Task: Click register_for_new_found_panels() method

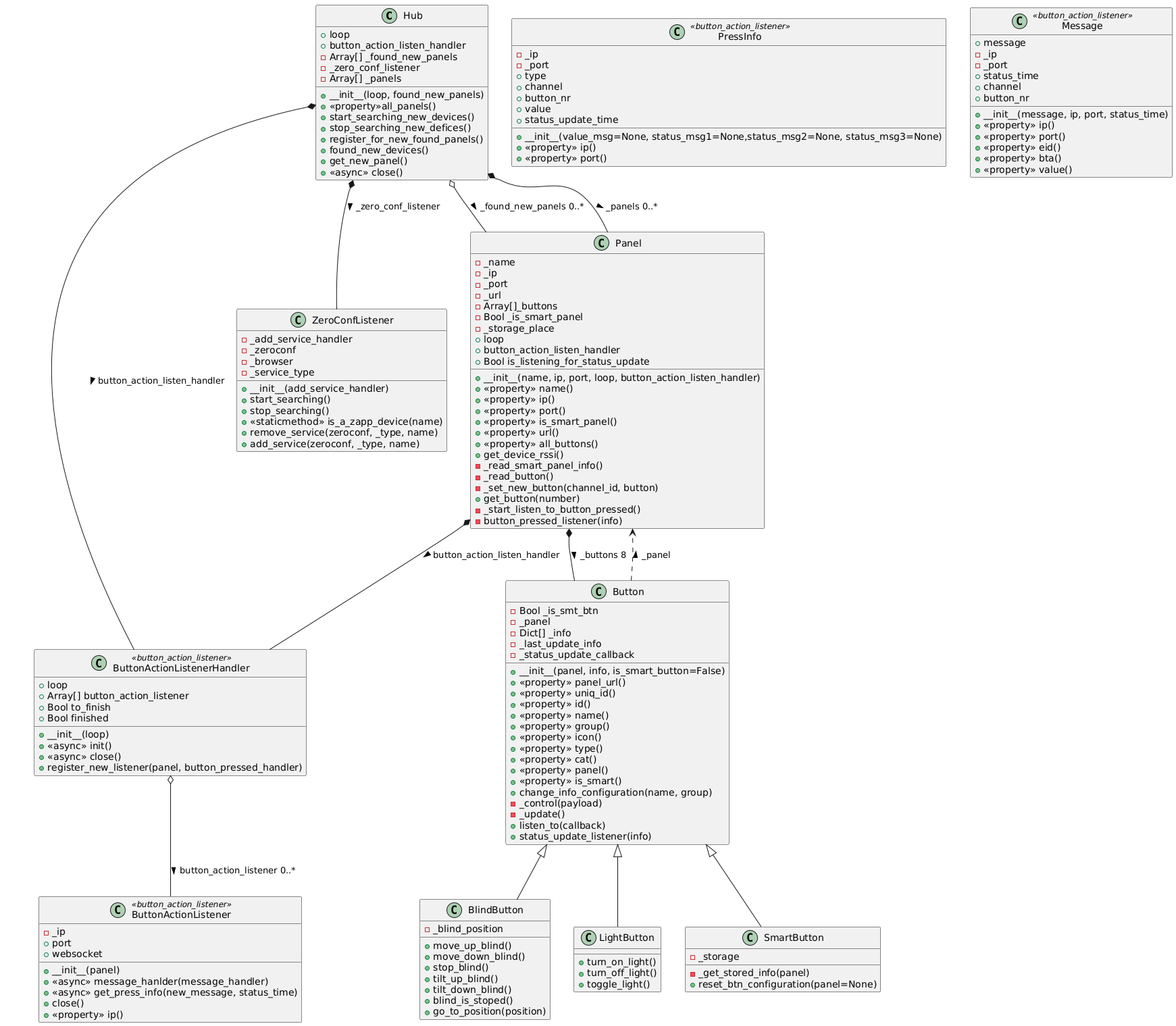Action: point(406,139)
